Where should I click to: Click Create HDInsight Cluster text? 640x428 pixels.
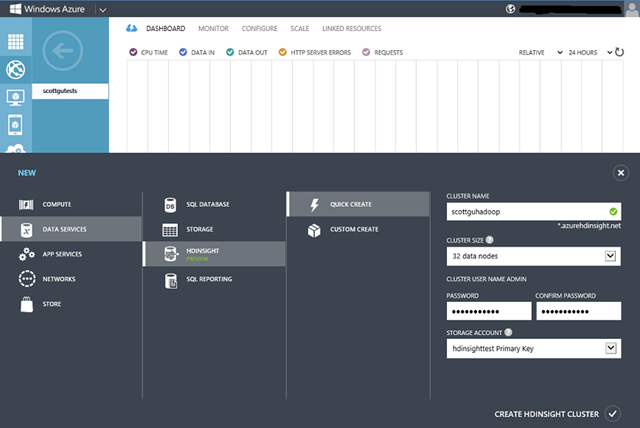coord(547,414)
